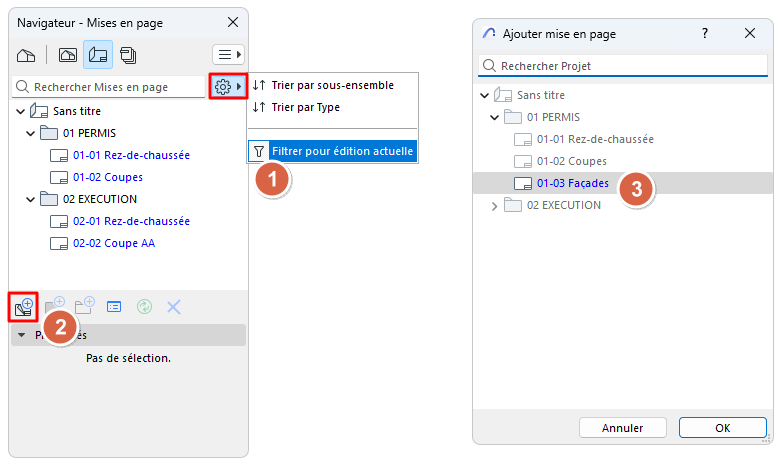This screenshot has height=467, width=778.
Task: Click the blue delete X icon
Action: pyautogui.click(x=173, y=306)
